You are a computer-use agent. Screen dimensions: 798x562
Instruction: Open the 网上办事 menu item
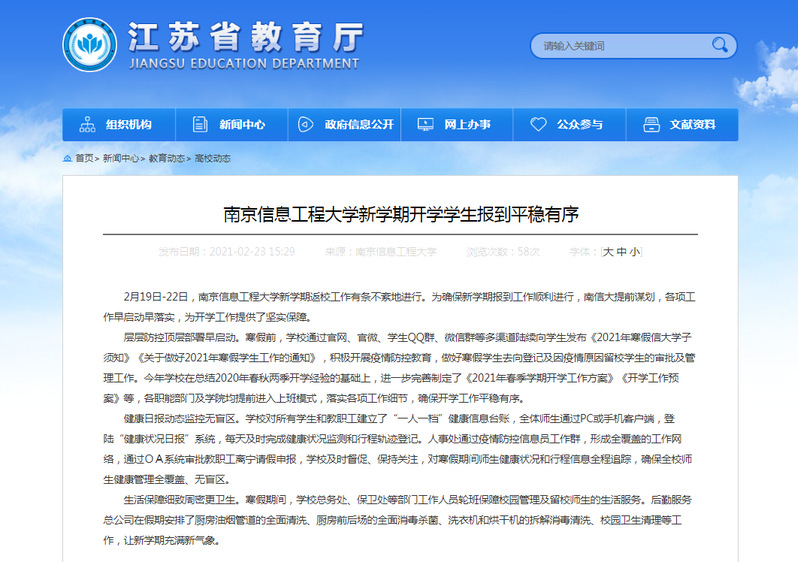[x=467, y=125]
